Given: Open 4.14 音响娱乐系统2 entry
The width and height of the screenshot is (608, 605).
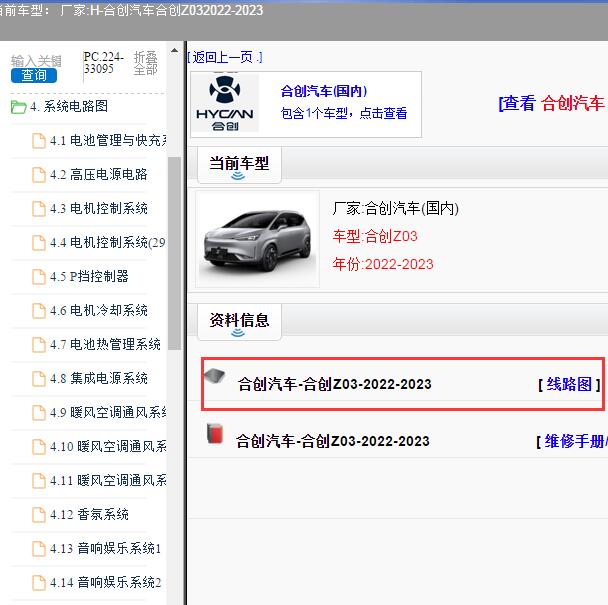Looking at the screenshot, I should (105, 583).
